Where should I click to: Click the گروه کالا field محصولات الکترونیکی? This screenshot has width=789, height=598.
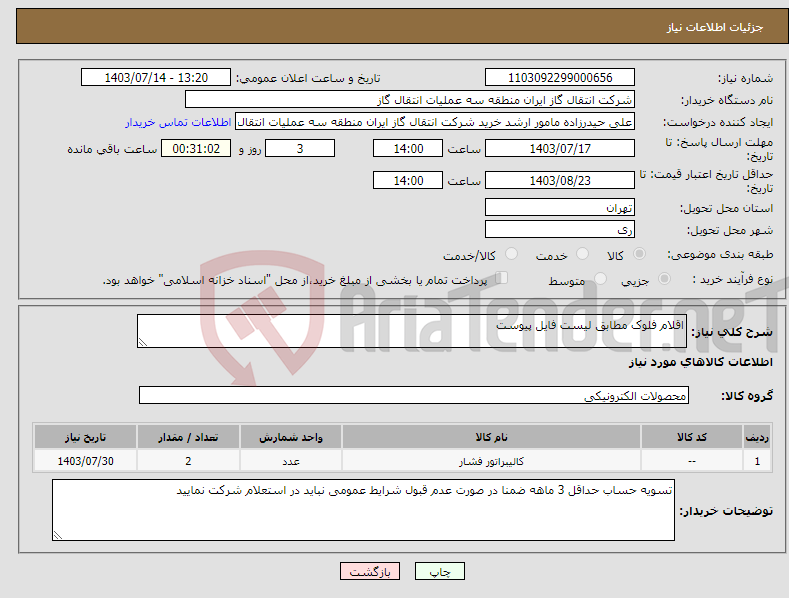tap(414, 396)
